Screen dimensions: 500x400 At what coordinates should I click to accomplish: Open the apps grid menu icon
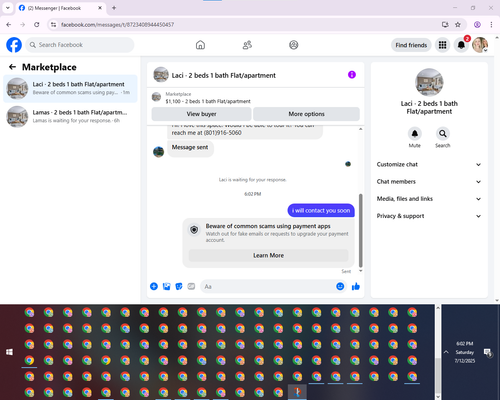pos(442,45)
